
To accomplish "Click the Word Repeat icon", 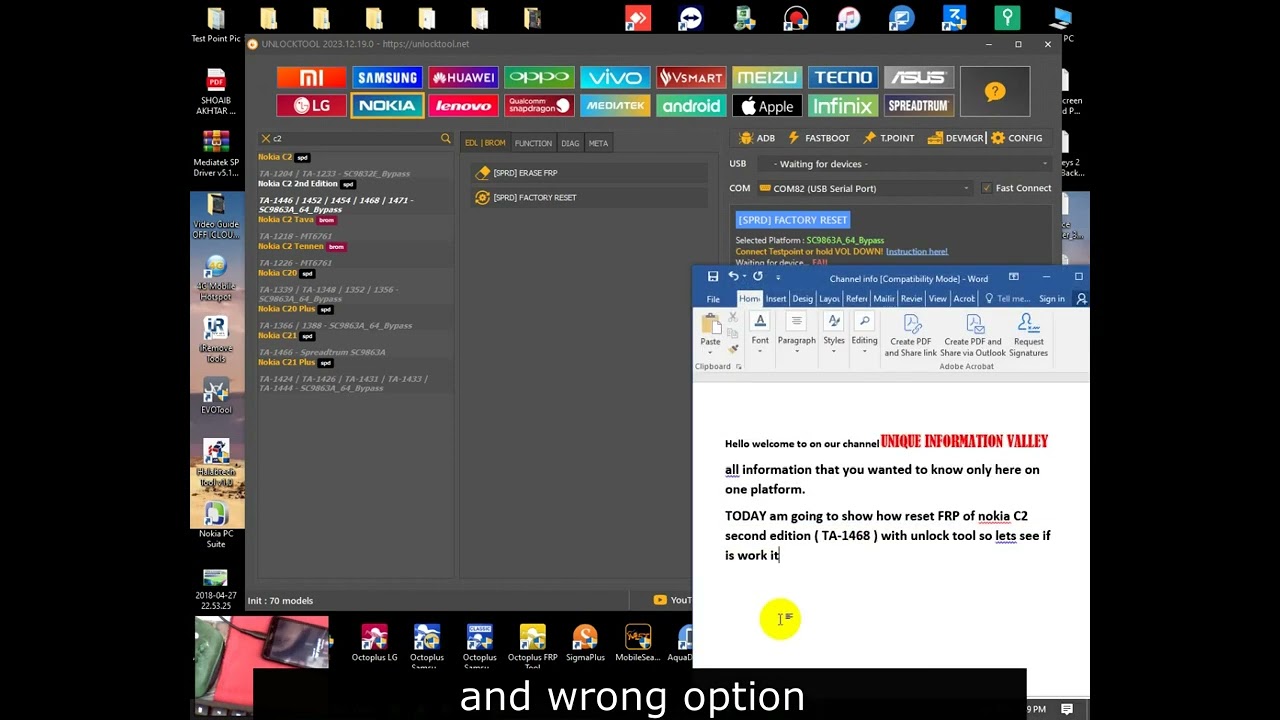I will (x=758, y=277).
